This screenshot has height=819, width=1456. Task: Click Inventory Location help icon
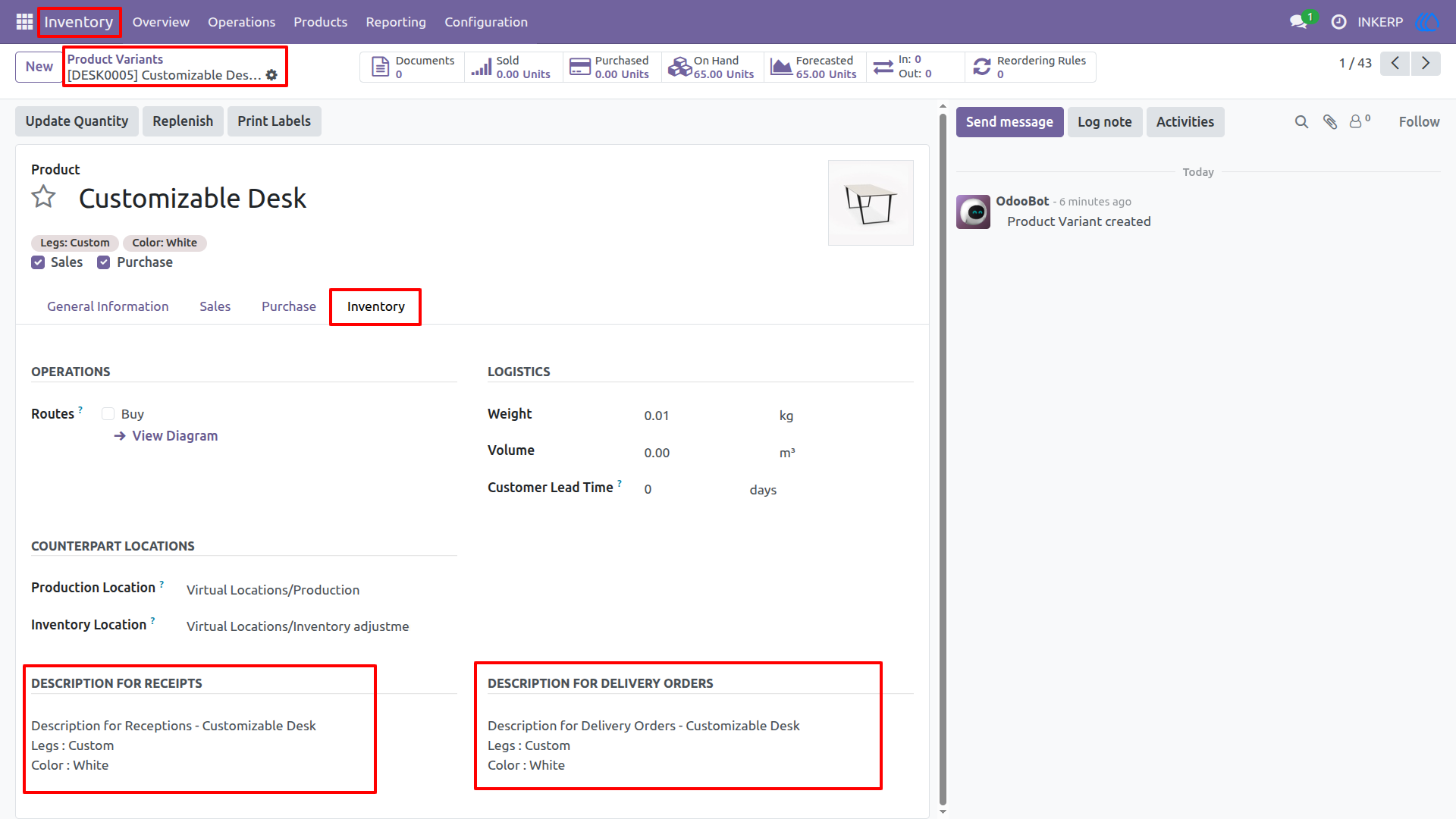(x=152, y=620)
